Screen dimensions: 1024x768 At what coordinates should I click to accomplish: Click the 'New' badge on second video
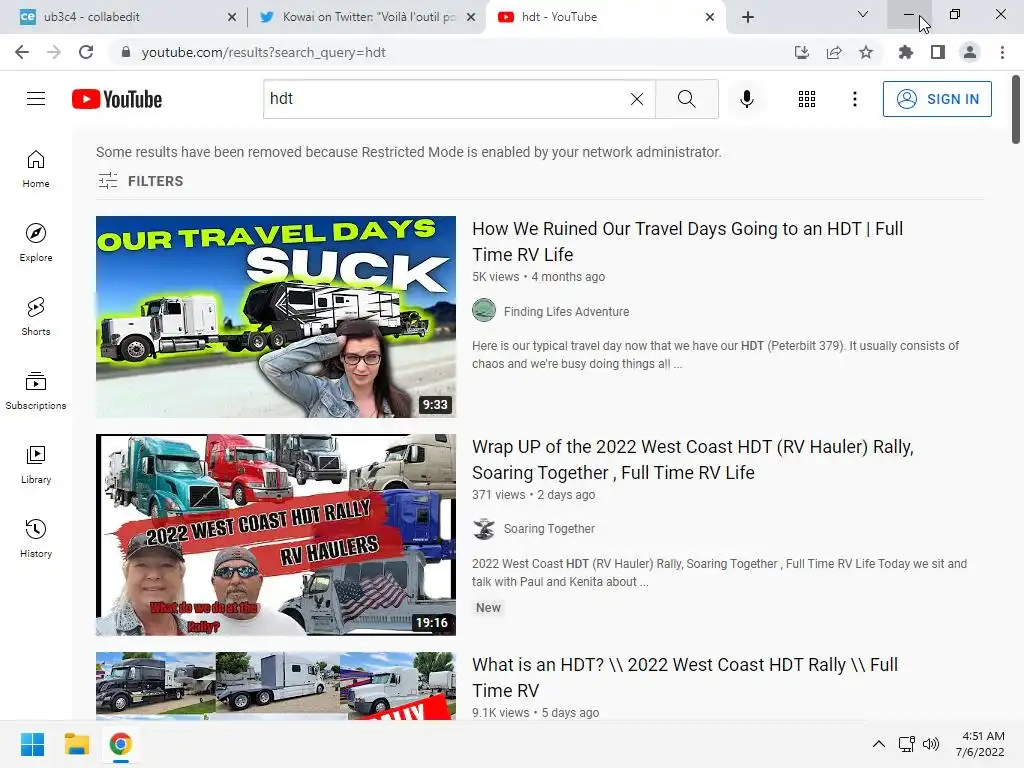(488, 607)
